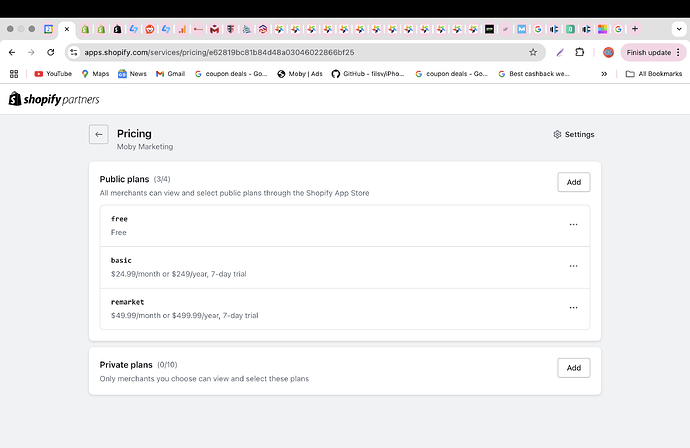
Task: Open the apps grid in bookmarks bar
Action: pos(14,74)
